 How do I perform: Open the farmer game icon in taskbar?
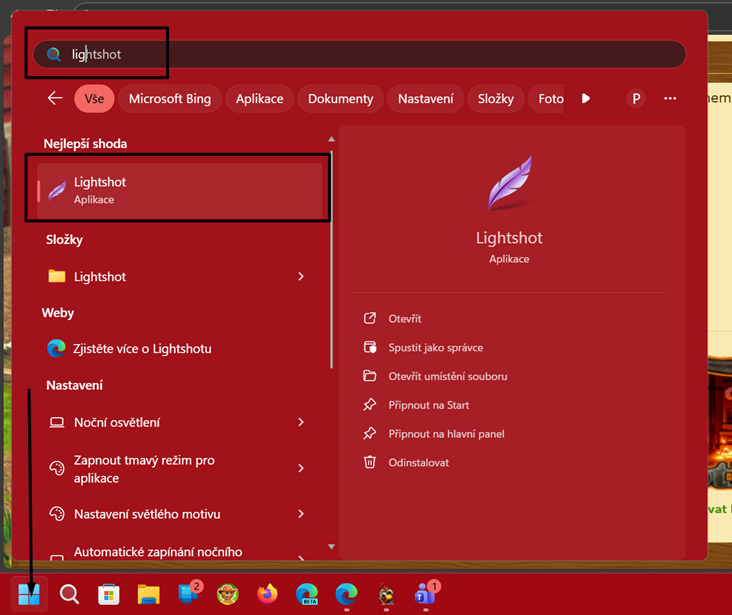(x=228, y=594)
